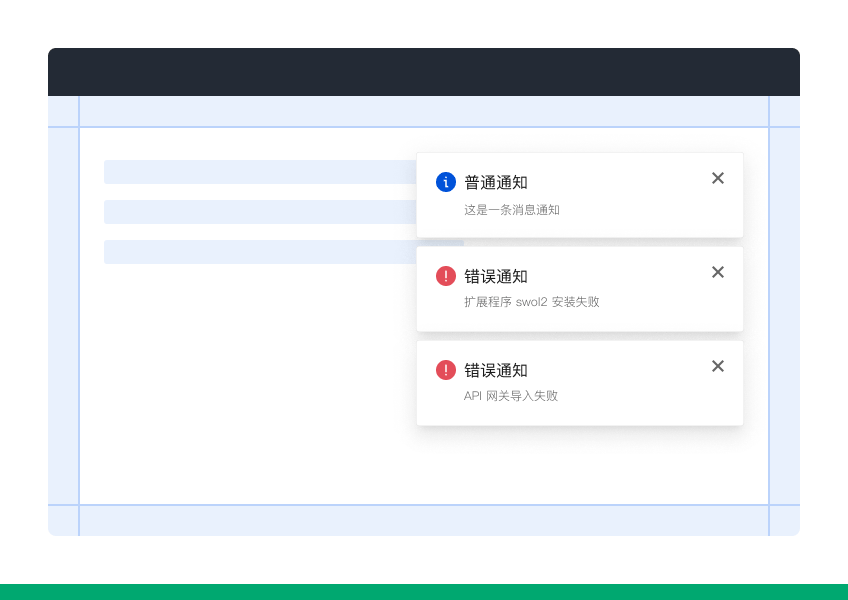The image size is (848, 600).
Task: Close the swol2 安装失败 error notification
Action: pyautogui.click(x=718, y=272)
